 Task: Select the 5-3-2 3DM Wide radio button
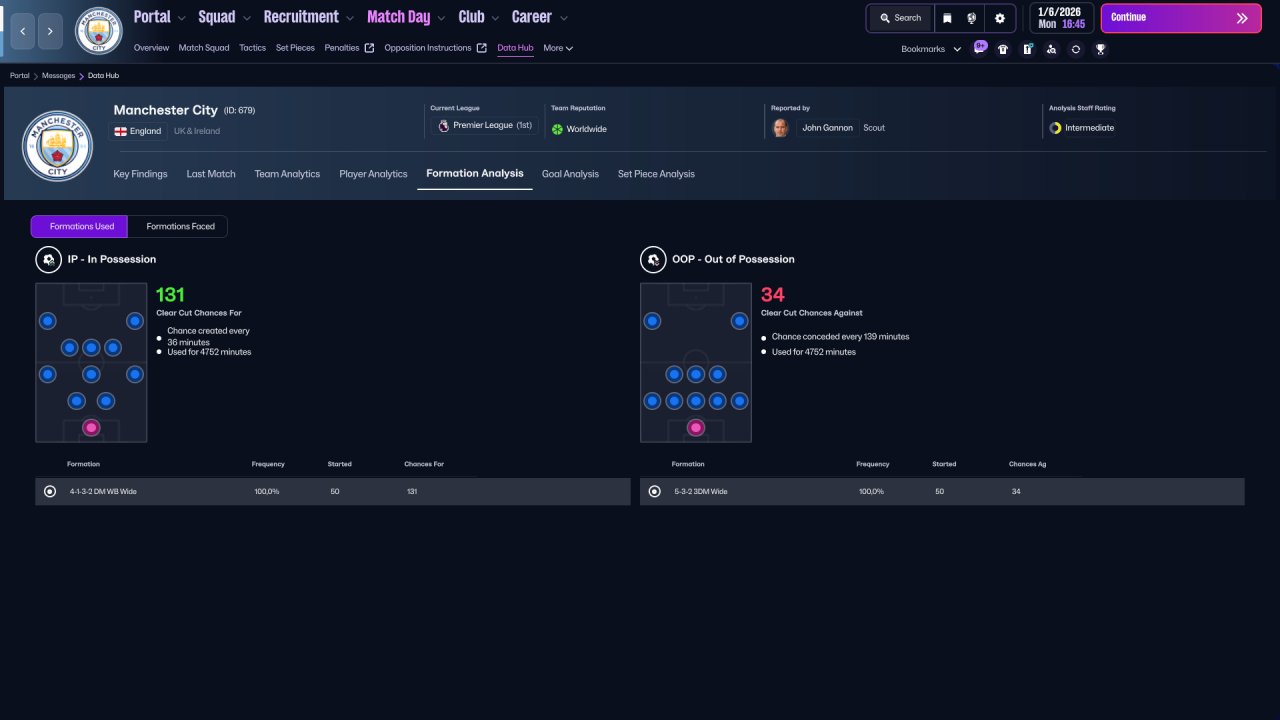click(655, 492)
